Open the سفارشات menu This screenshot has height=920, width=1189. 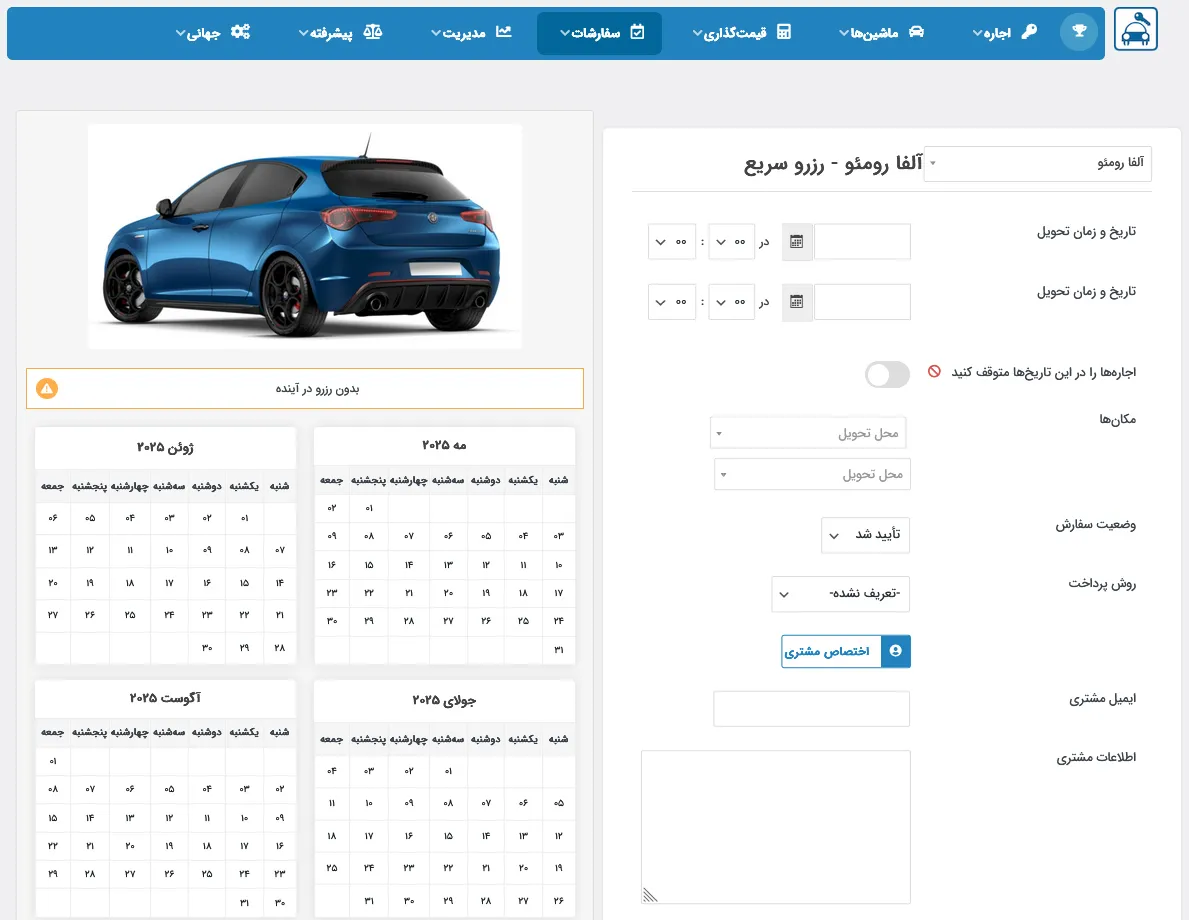[599, 33]
